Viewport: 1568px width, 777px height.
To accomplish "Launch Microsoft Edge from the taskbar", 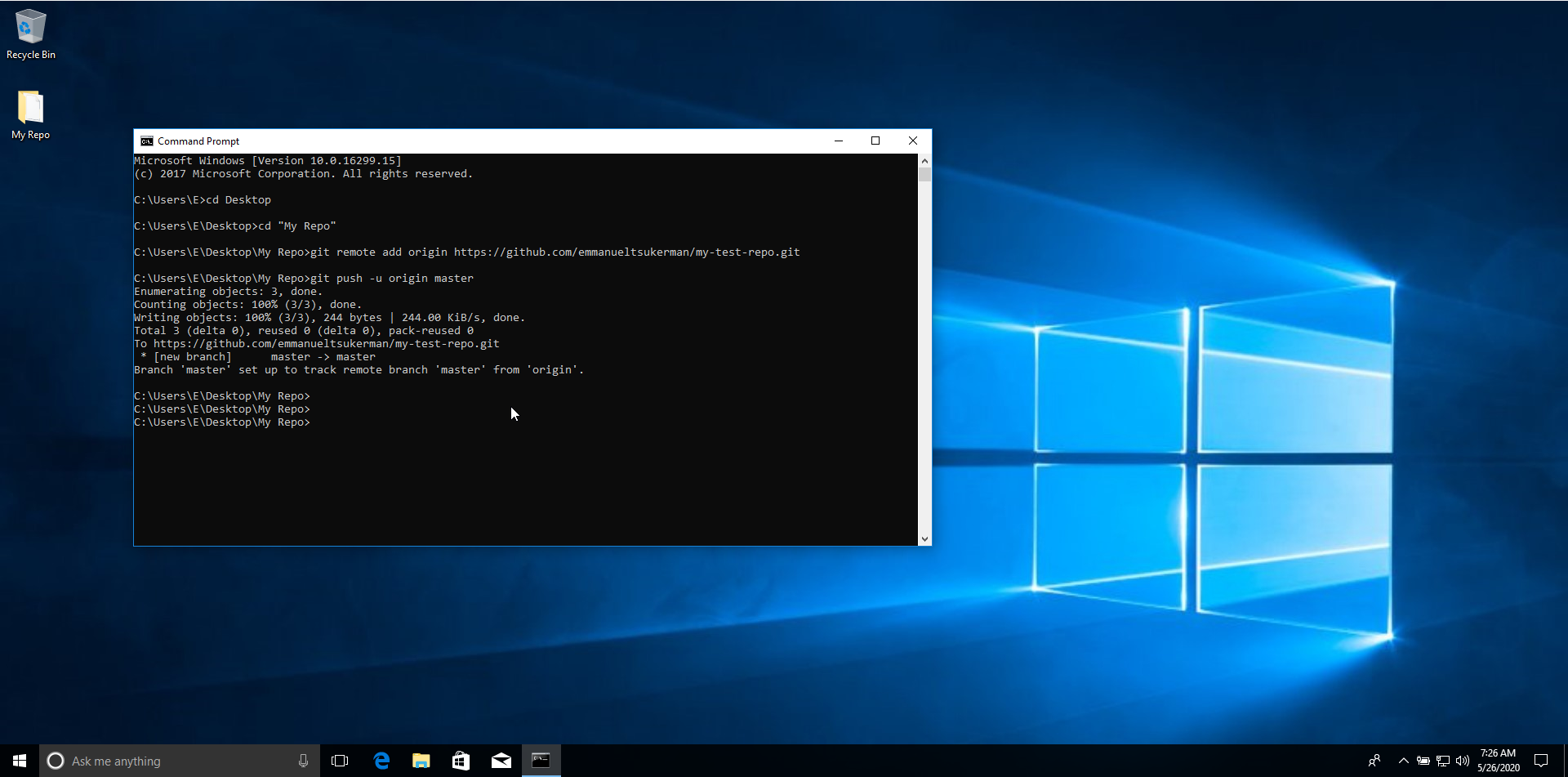I will pos(381,761).
